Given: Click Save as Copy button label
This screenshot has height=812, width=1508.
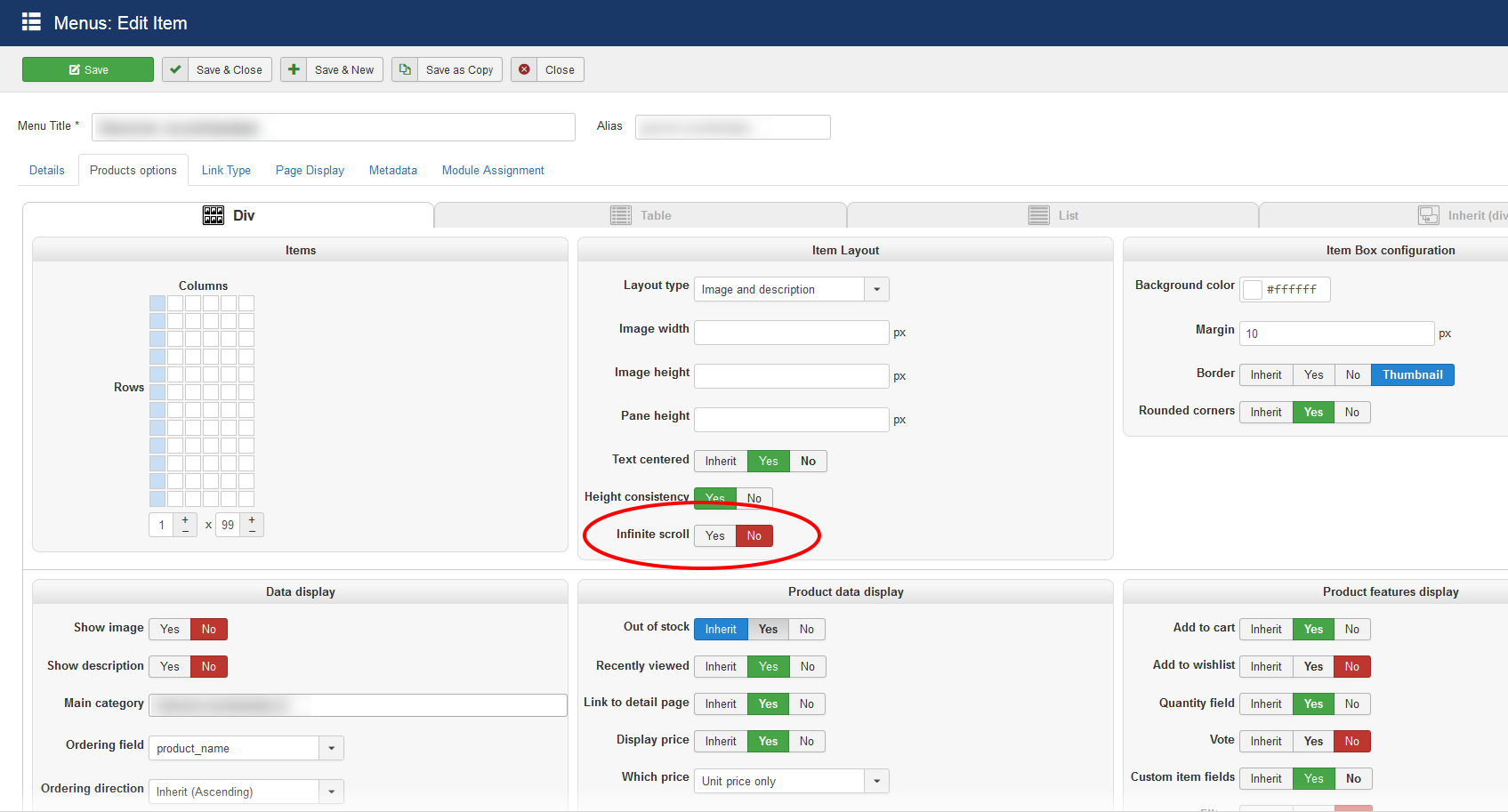Looking at the screenshot, I should (x=459, y=69).
